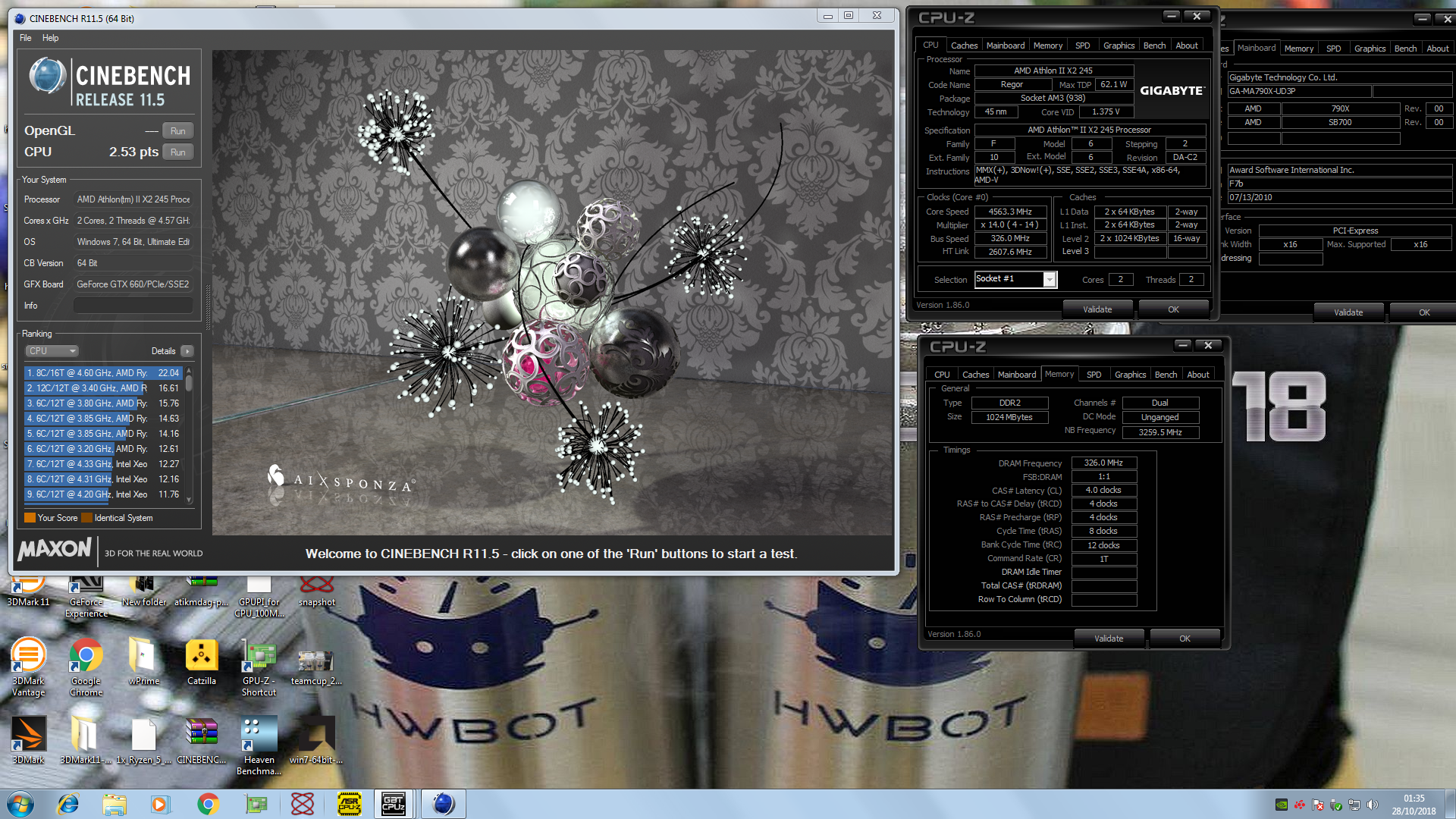The height and width of the screenshot is (819, 1456).
Task: Open Action Center flag tray icon
Action: pyautogui.click(x=1318, y=805)
